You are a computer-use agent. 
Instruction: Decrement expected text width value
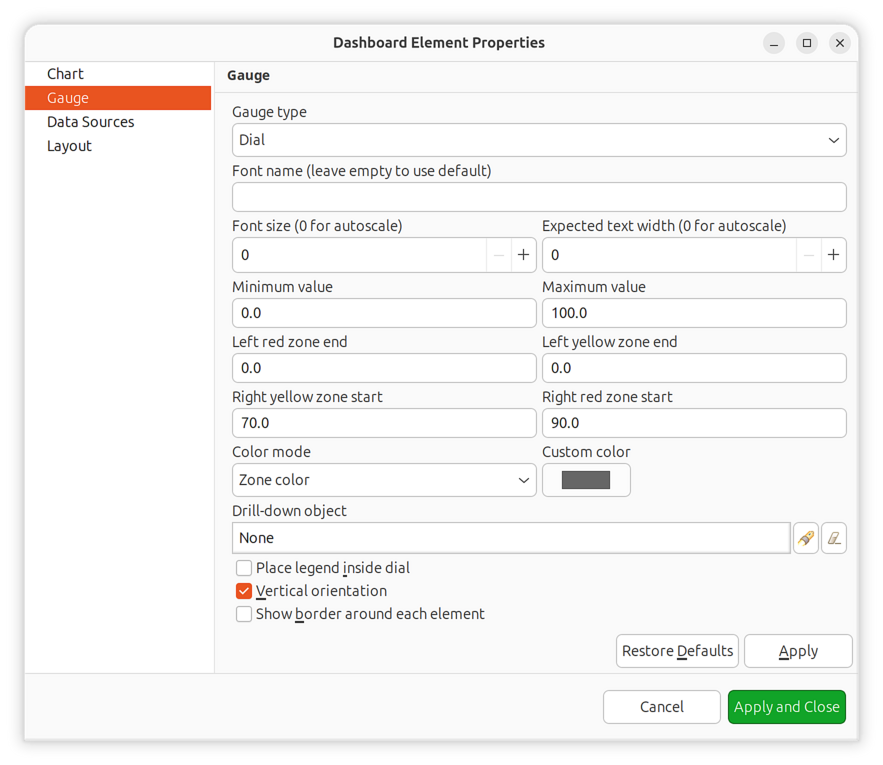(809, 255)
